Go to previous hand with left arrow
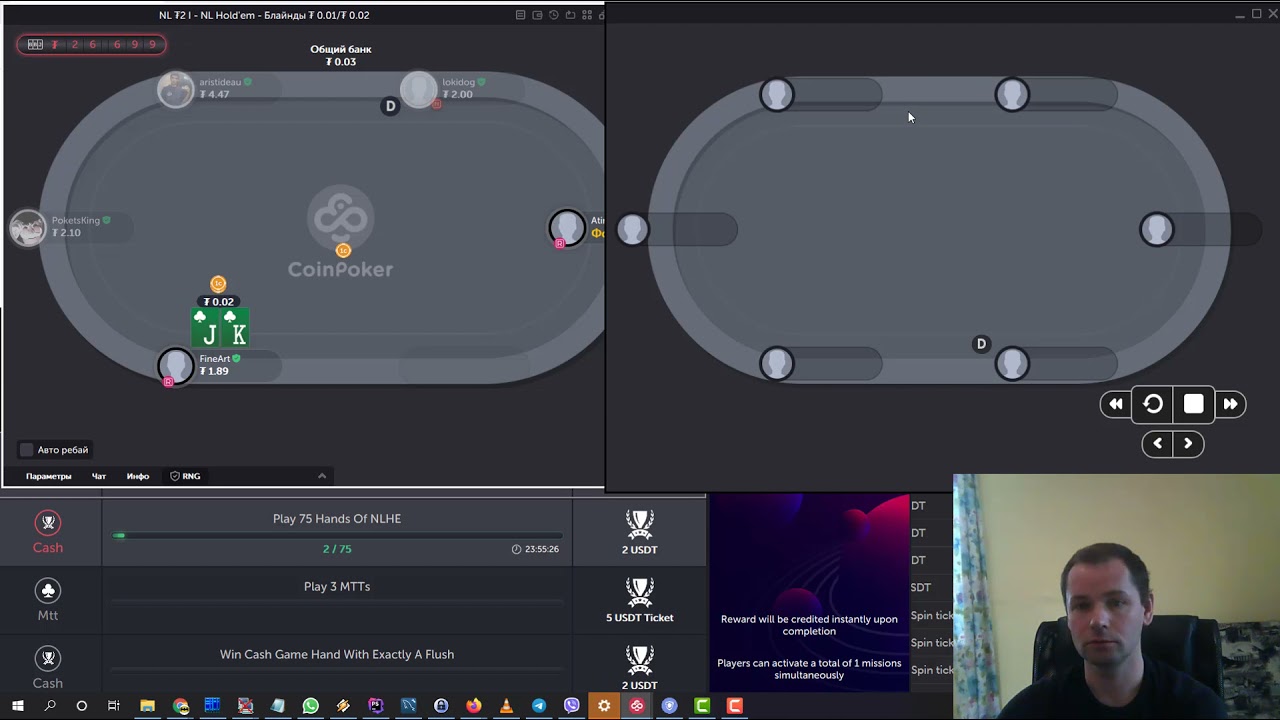 point(1158,443)
